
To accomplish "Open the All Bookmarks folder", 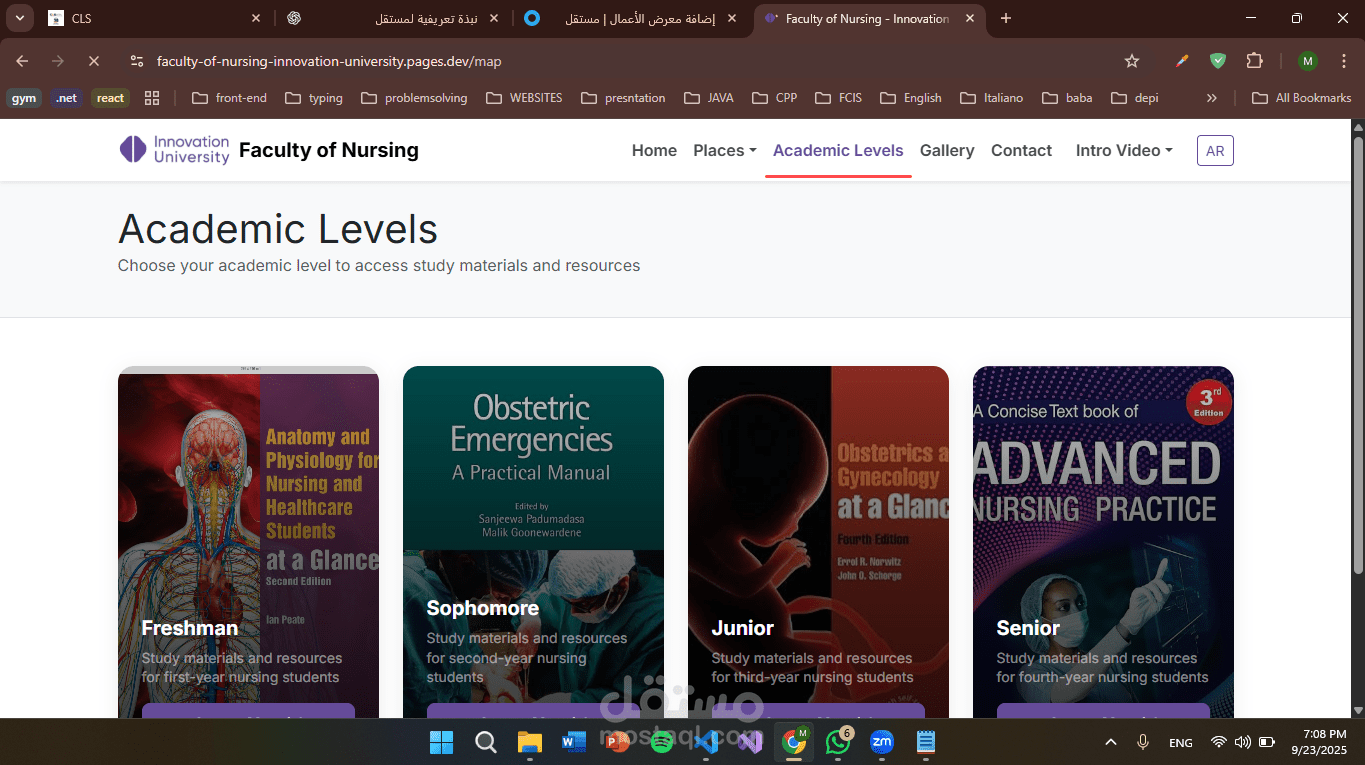I will pyautogui.click(x=1302, y=98).
